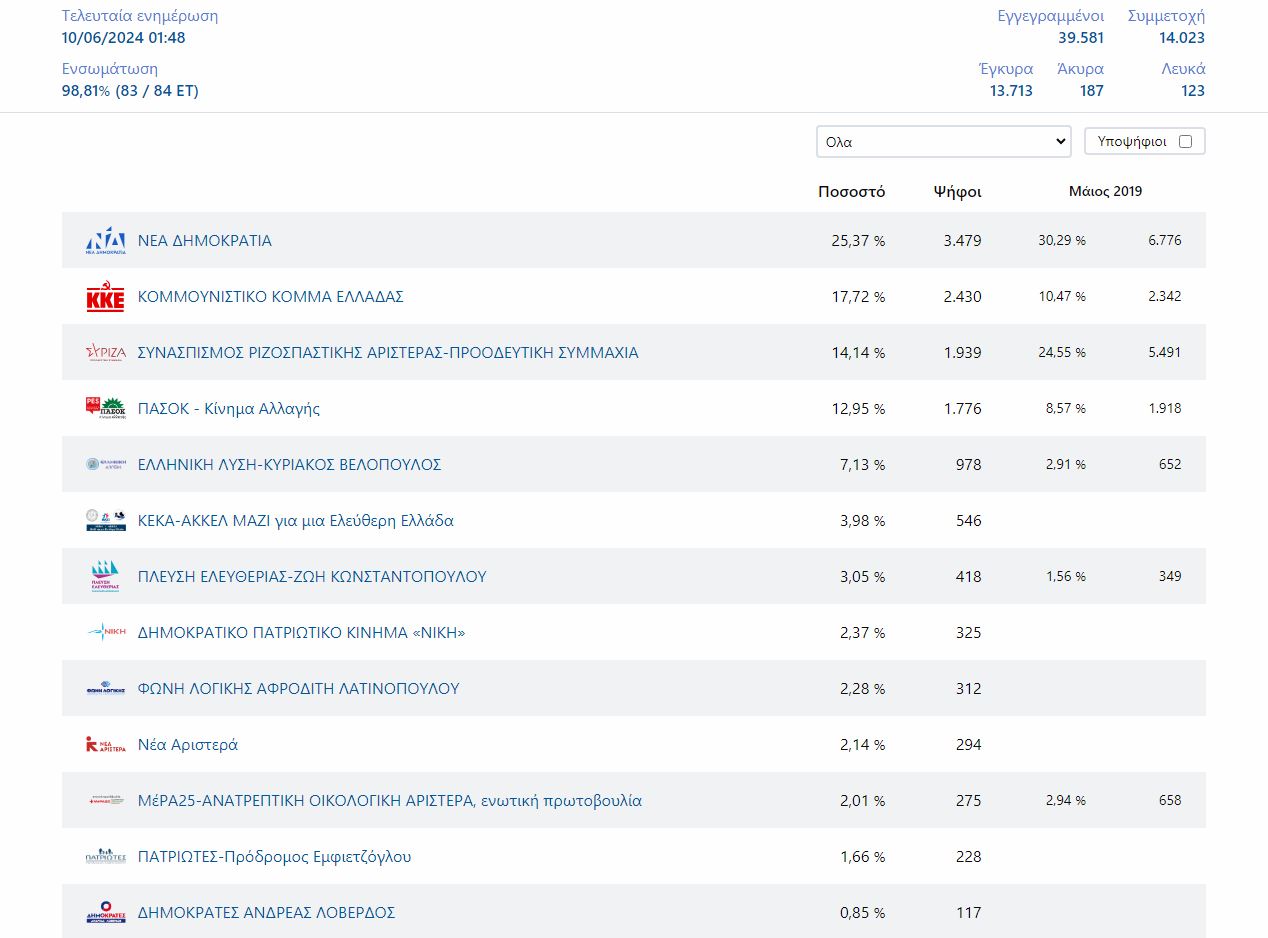
Task: Click the Νέα Δημοκρατία party logo
Action: coord(105,241)
